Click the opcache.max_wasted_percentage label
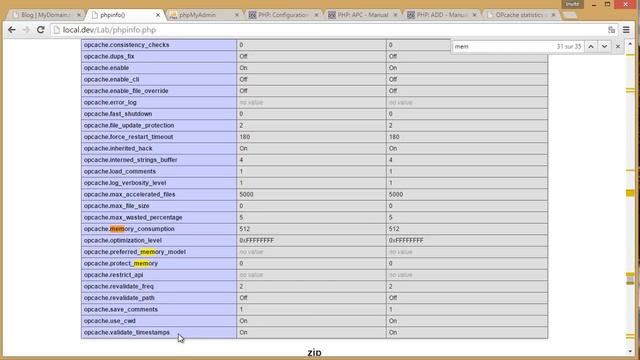 point(133,218)
